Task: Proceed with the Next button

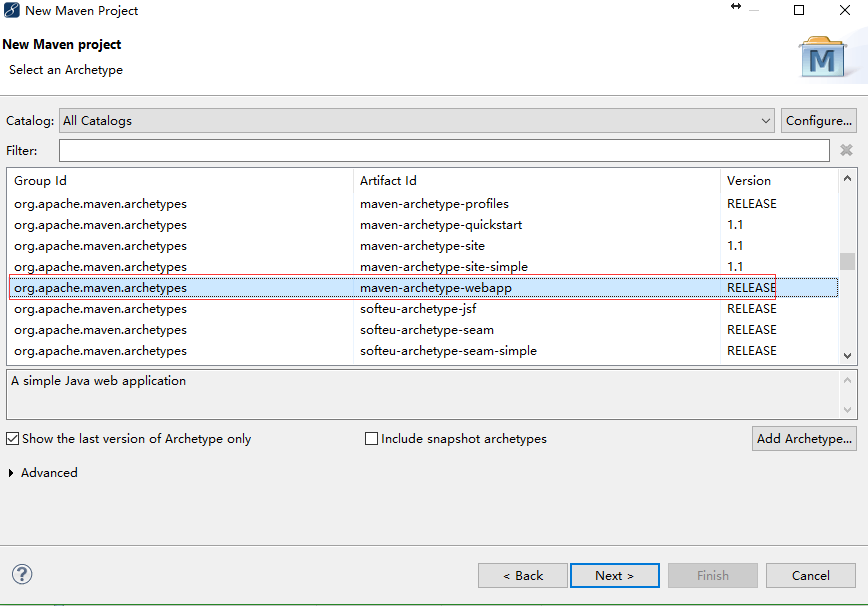Action: coord(614,576)
